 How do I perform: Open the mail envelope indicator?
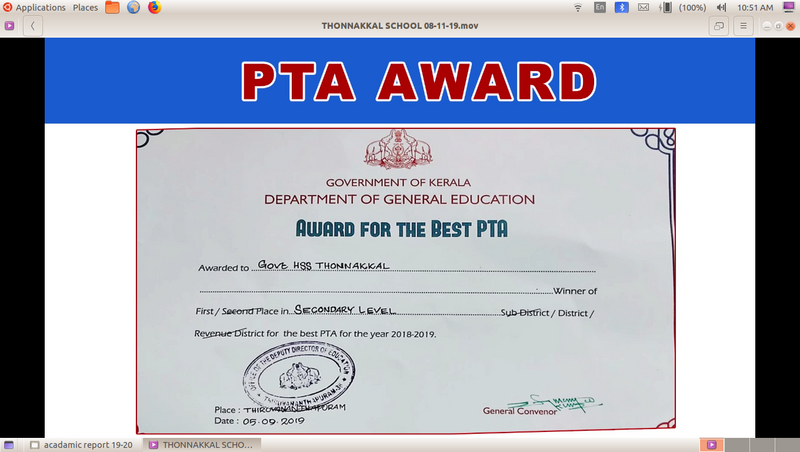643,7
